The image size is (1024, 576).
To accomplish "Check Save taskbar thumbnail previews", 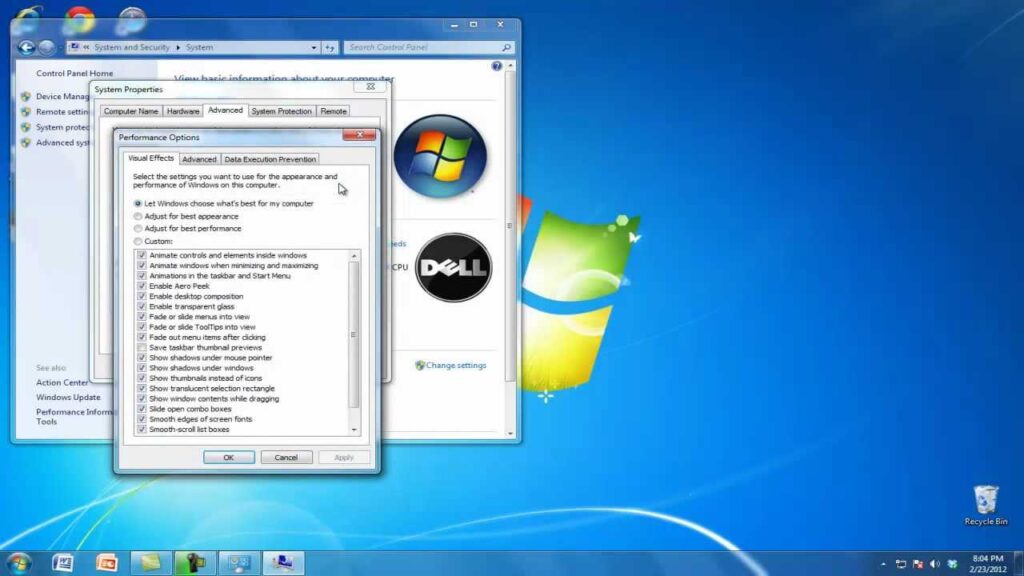I will click(142, 347).
